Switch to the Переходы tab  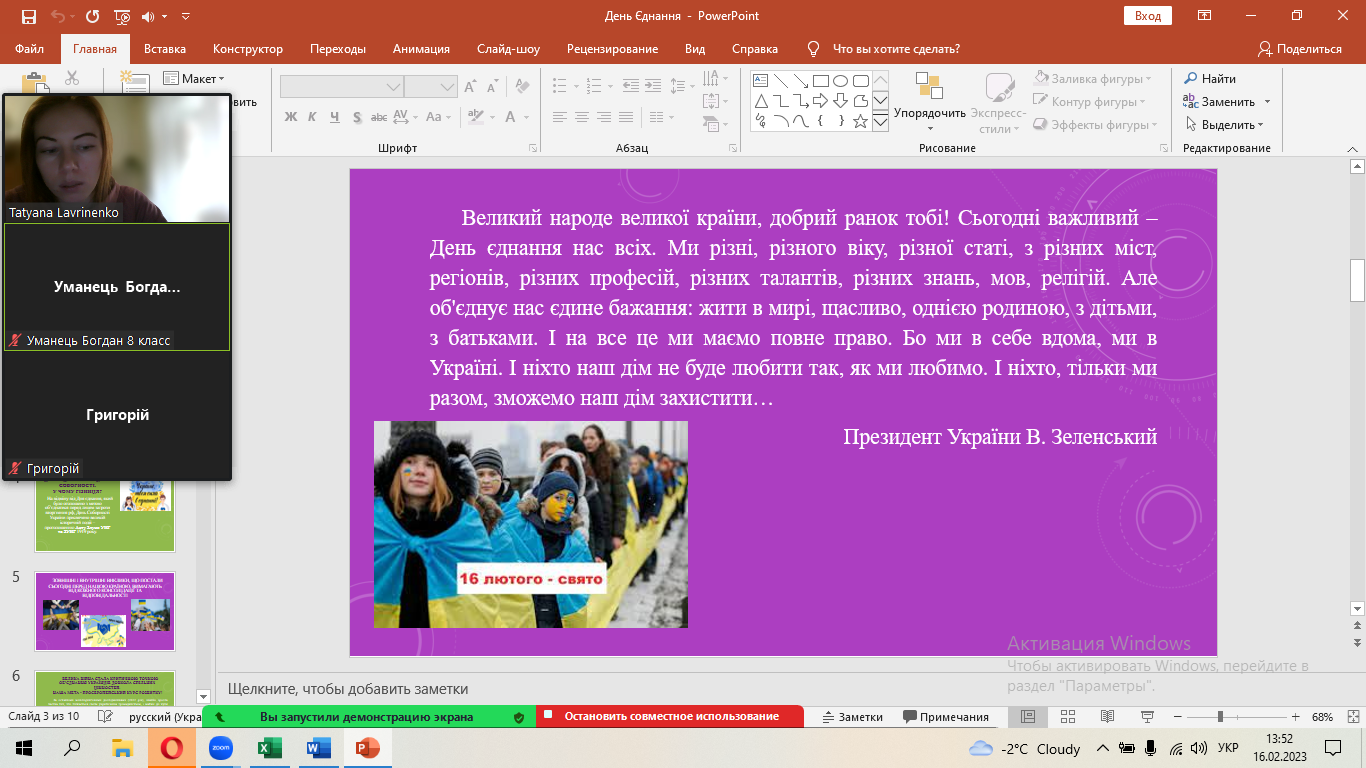[338, 49]
